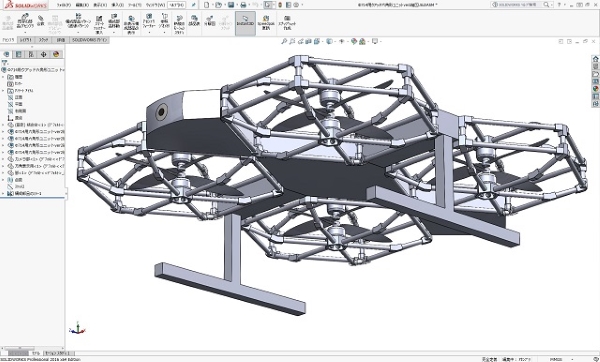Open the PropertyManager tab icon
The width and height of the screenshot is (600, 362).
pos(18,54)
